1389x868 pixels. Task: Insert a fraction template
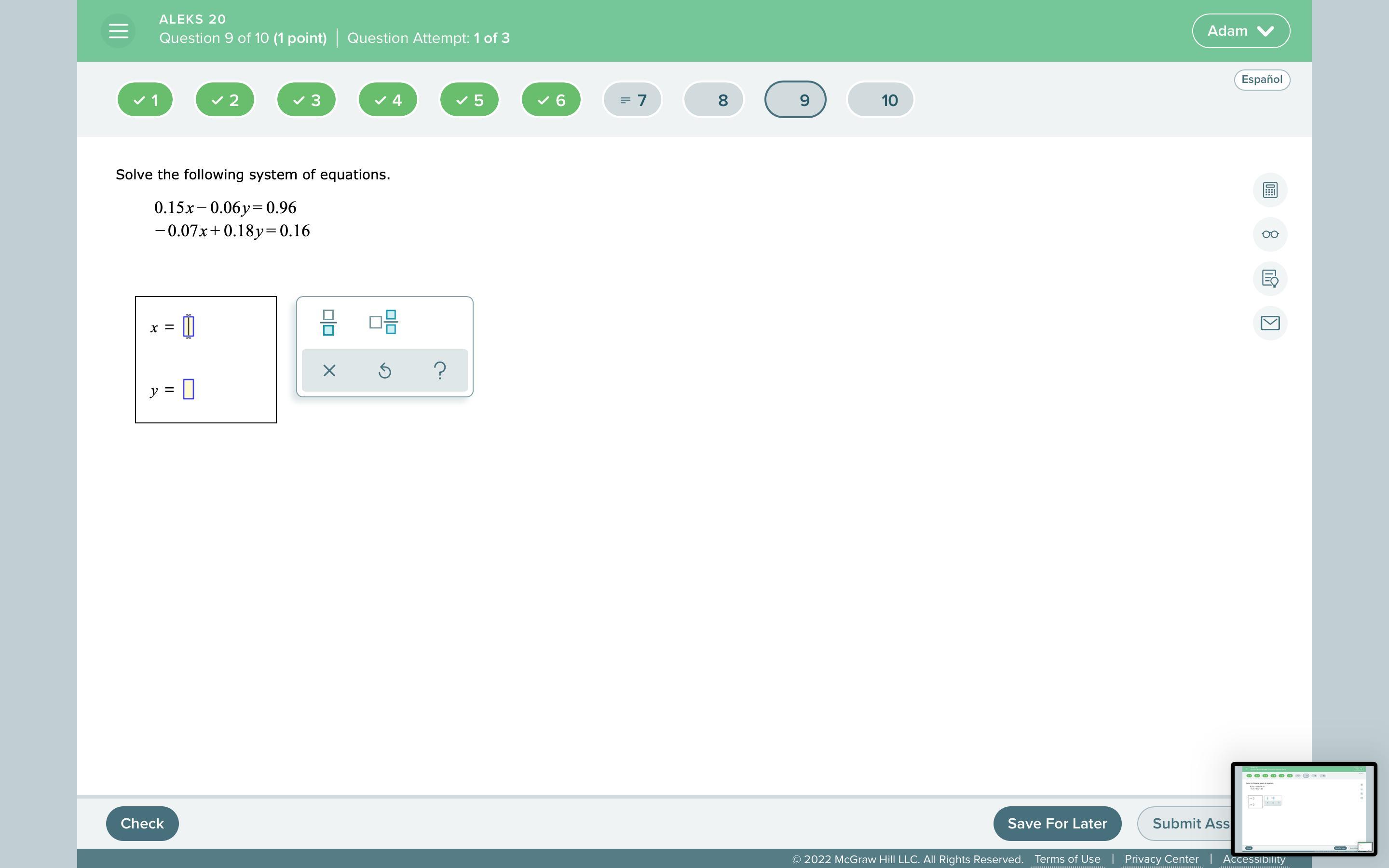[x=328, y=323]
